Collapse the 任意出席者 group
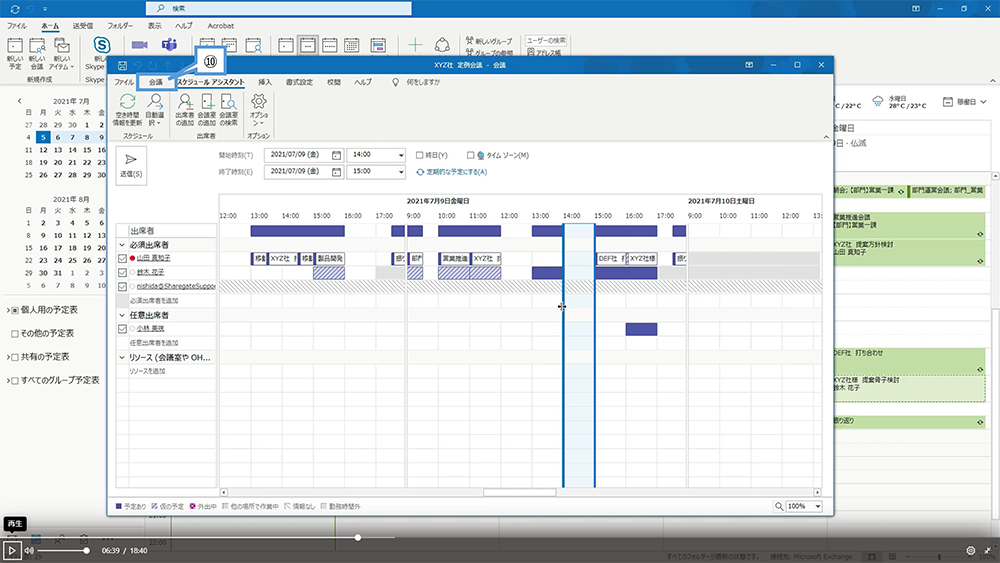Image resolution: width=1000 pixels, height=563 pixels. coord(122,315)
